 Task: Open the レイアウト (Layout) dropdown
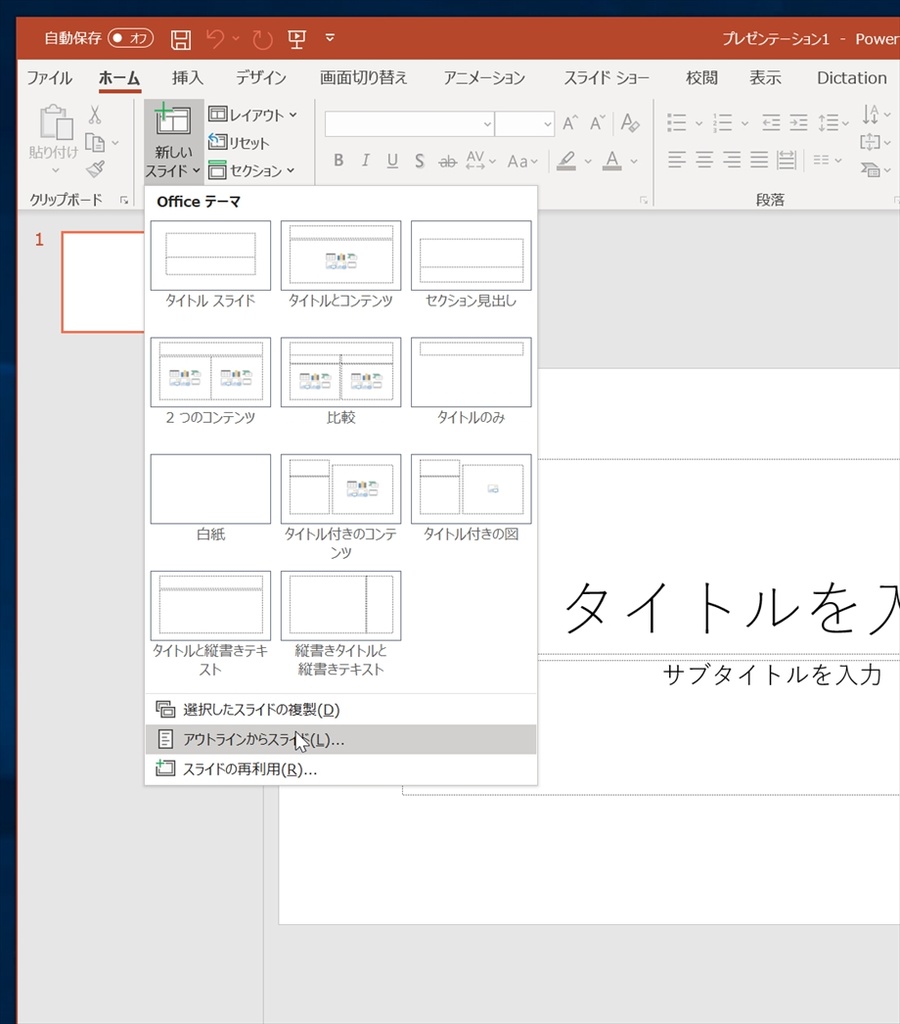coord(253,115)
